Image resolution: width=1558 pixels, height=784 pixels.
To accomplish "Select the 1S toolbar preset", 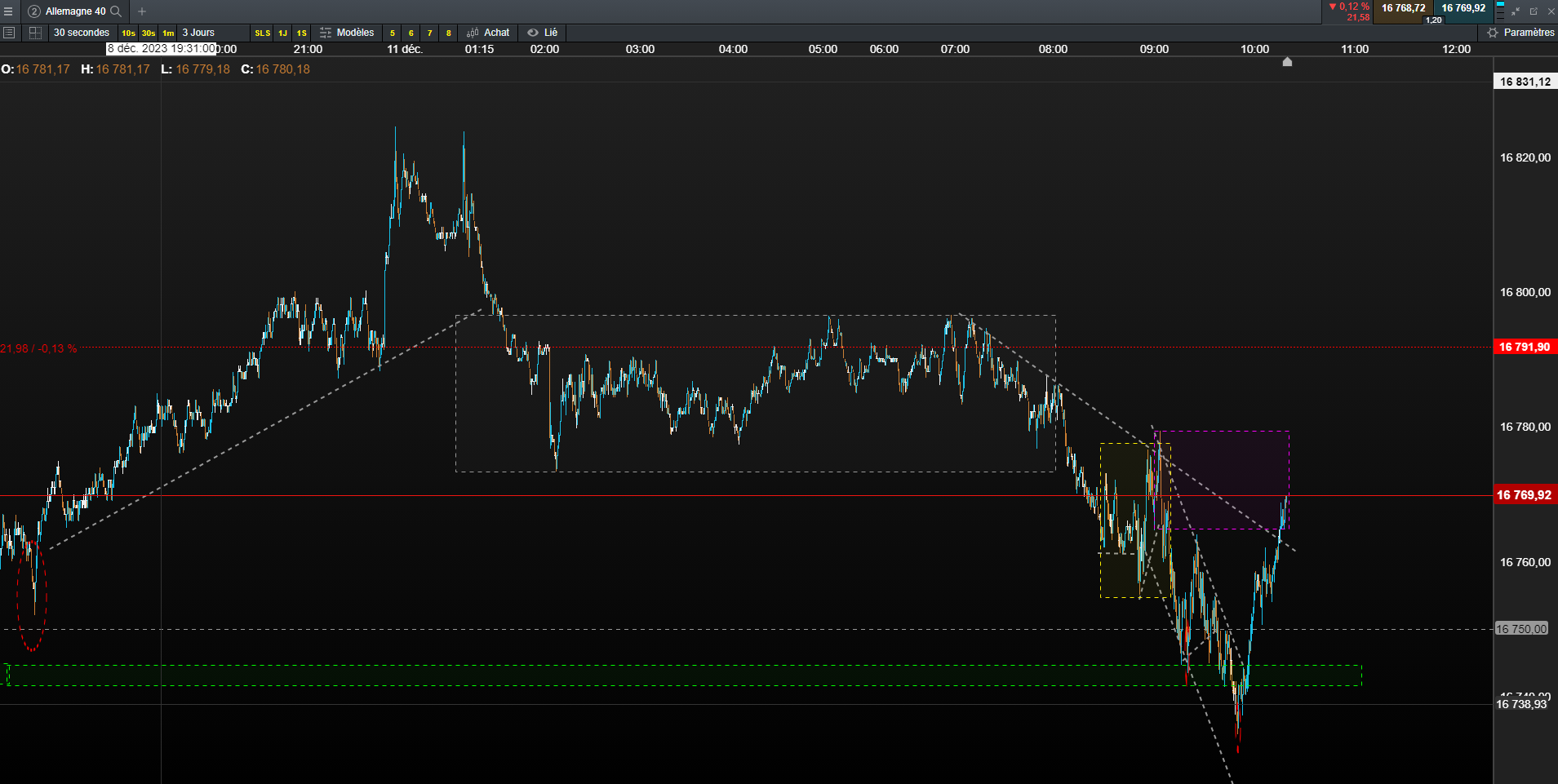I will [x=302, y=33].
